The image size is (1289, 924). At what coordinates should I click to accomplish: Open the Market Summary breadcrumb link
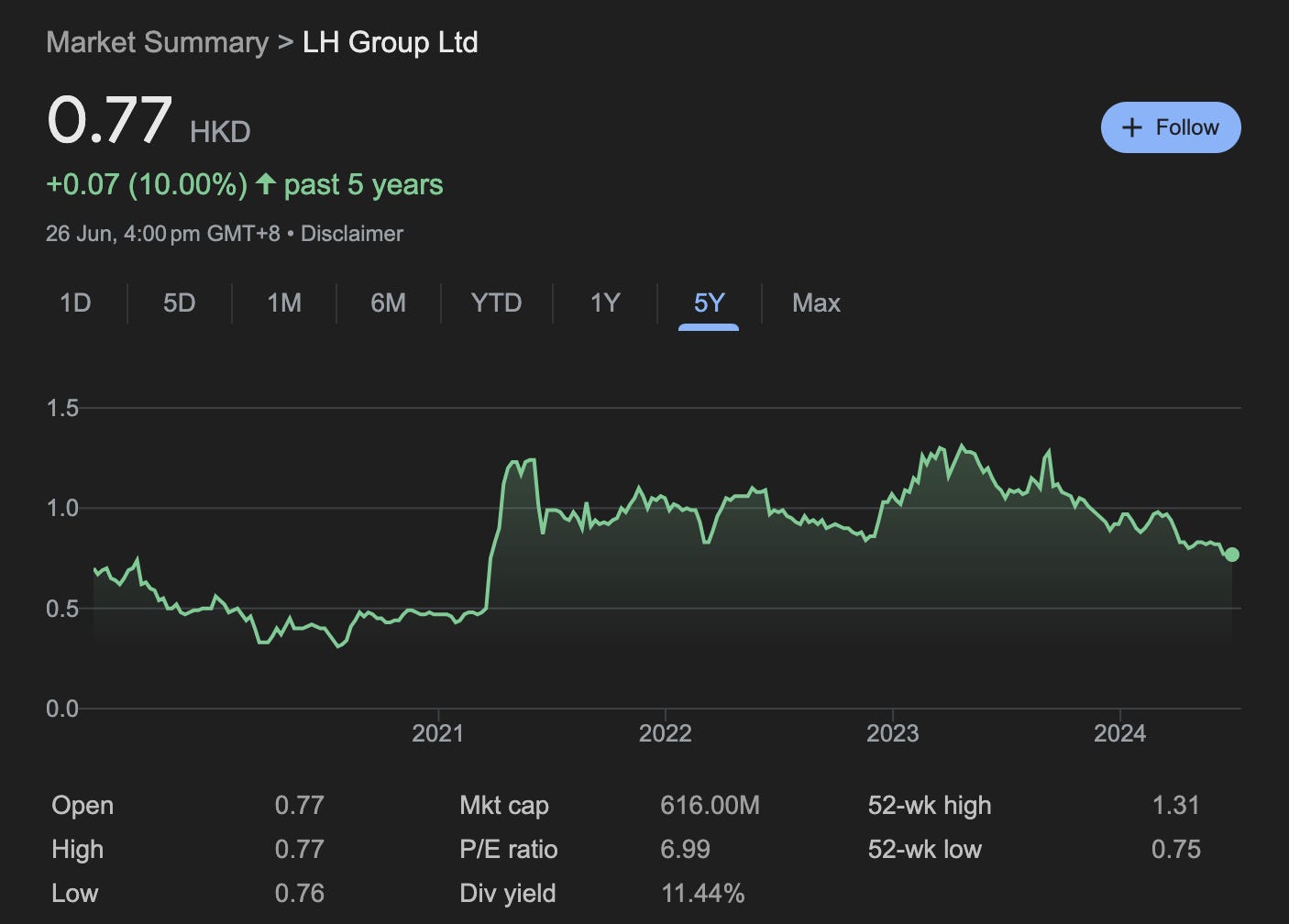click(157, 43)
